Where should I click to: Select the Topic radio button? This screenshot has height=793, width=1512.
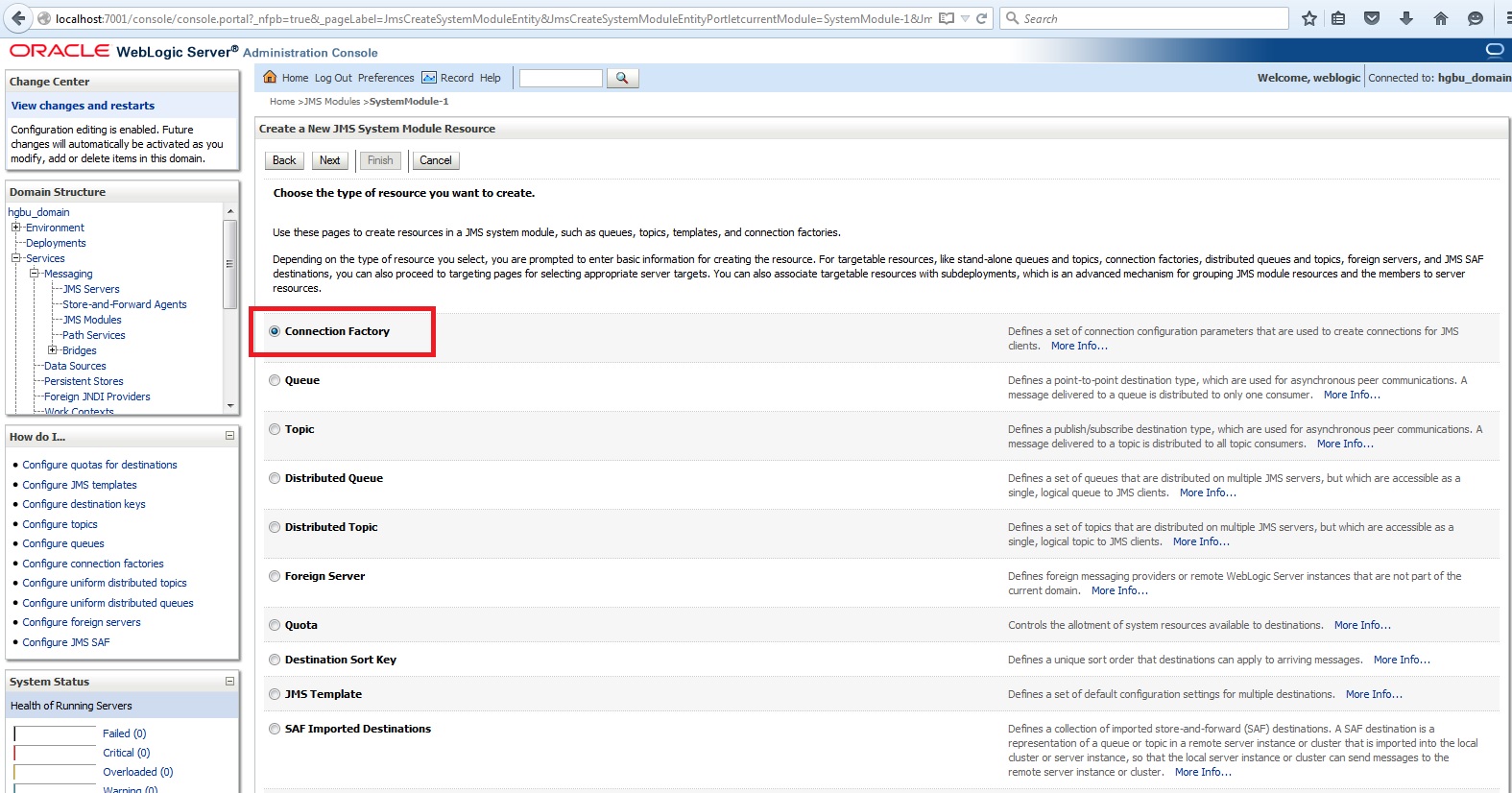pos(275,429)
